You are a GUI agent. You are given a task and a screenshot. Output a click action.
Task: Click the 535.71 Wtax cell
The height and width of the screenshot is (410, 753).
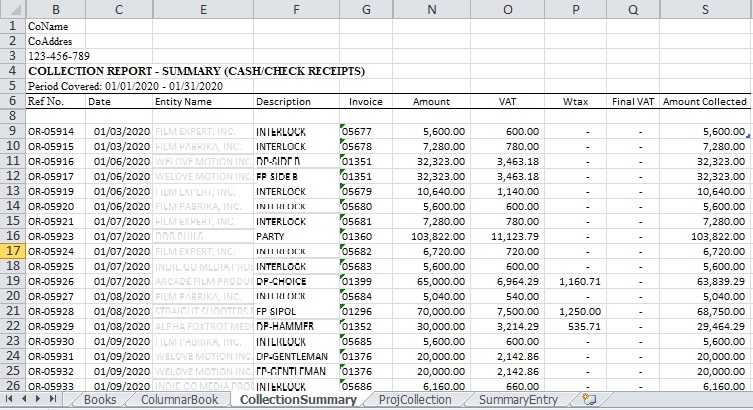click(x=575, y=326)
